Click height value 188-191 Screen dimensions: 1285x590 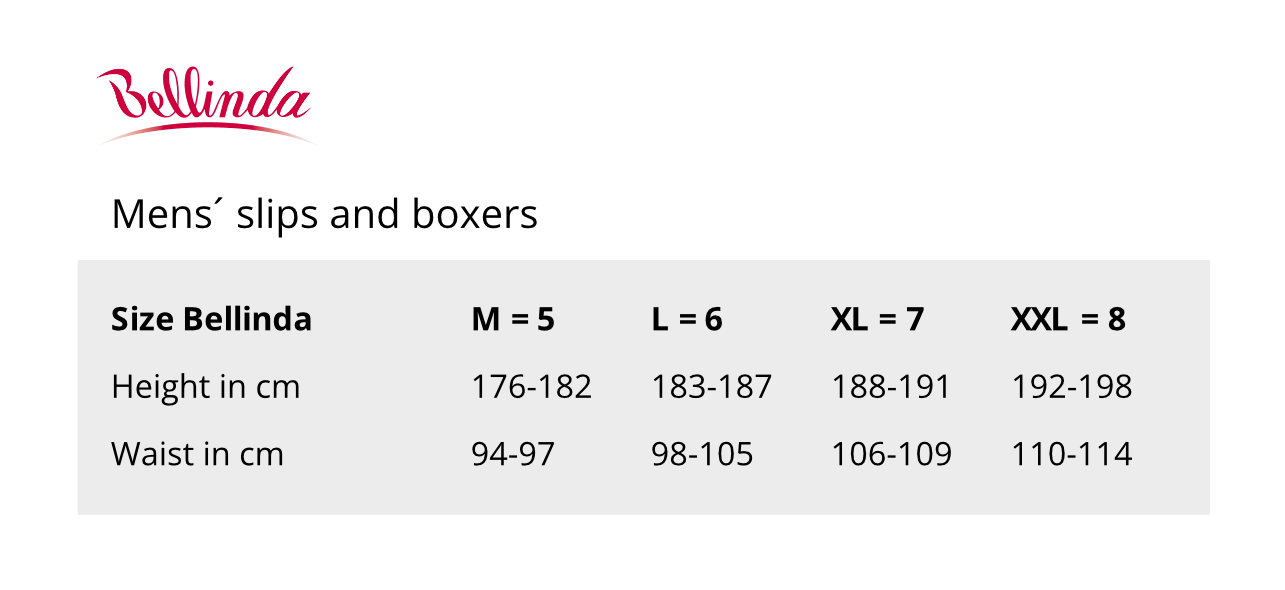tap(890, 386)
